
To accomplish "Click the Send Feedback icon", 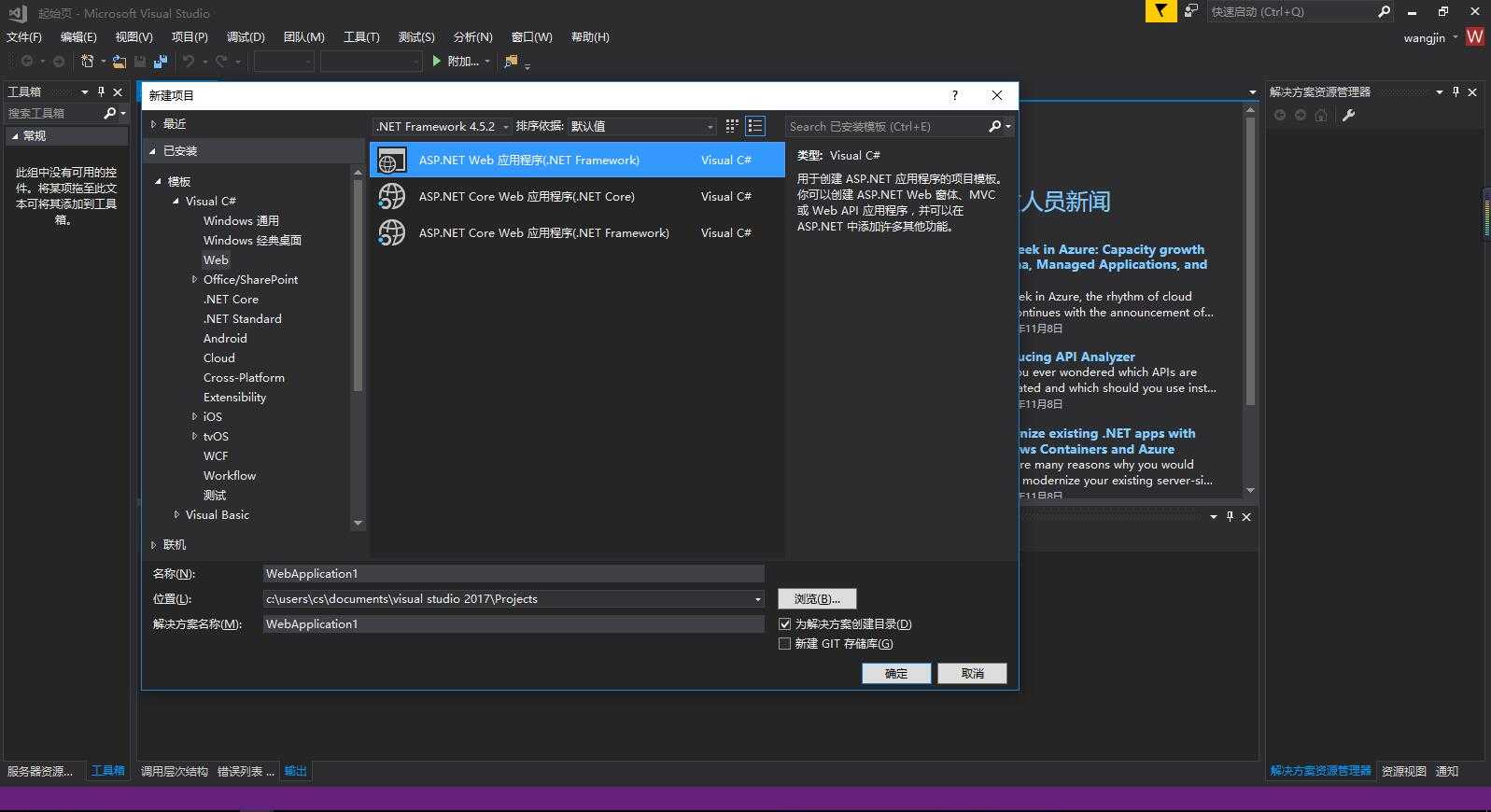I will click(x=1191, y=11).
